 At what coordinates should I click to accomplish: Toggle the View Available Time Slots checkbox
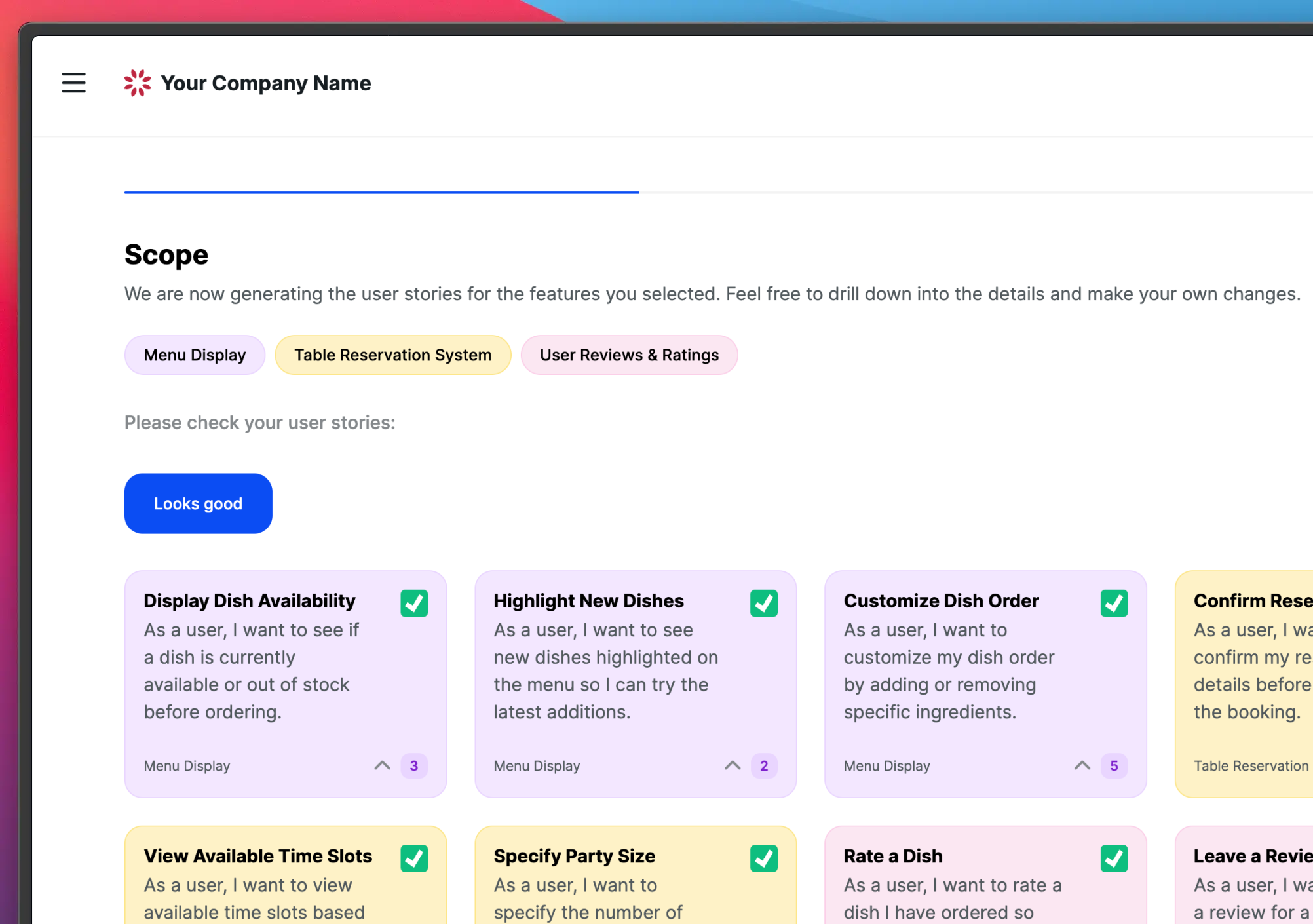point(414,858)
